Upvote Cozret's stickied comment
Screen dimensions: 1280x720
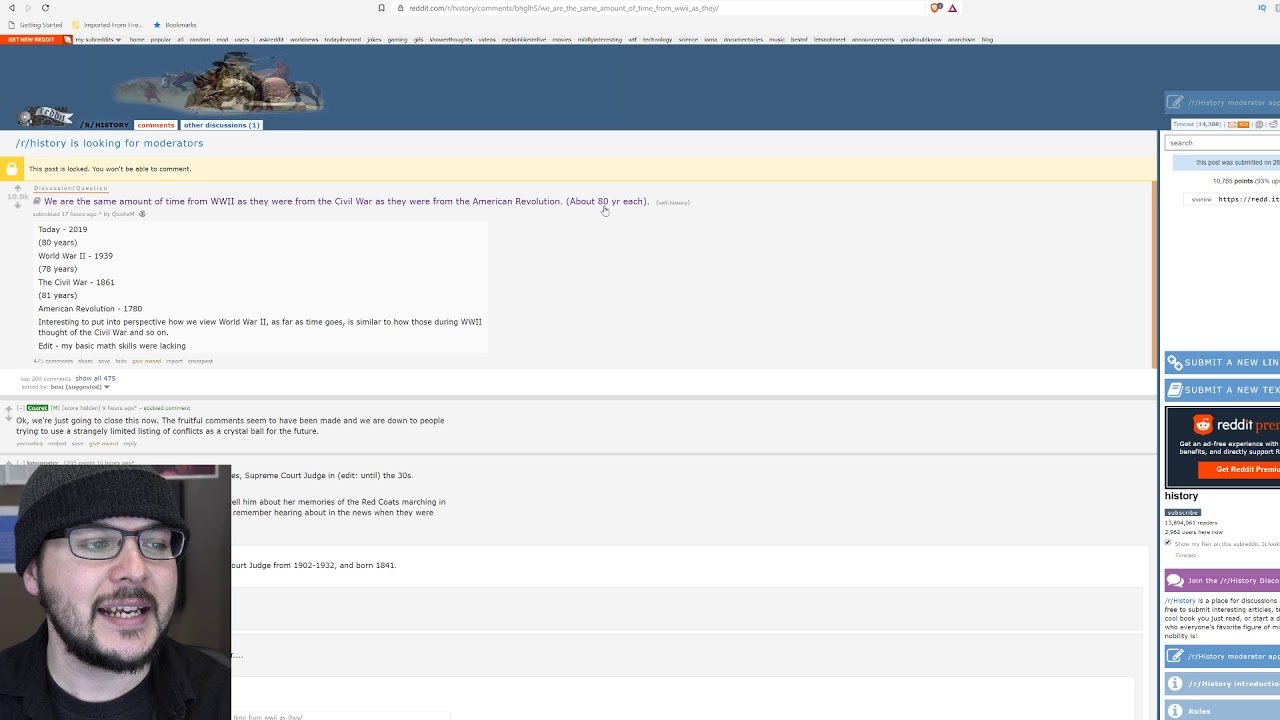(9, 409)
